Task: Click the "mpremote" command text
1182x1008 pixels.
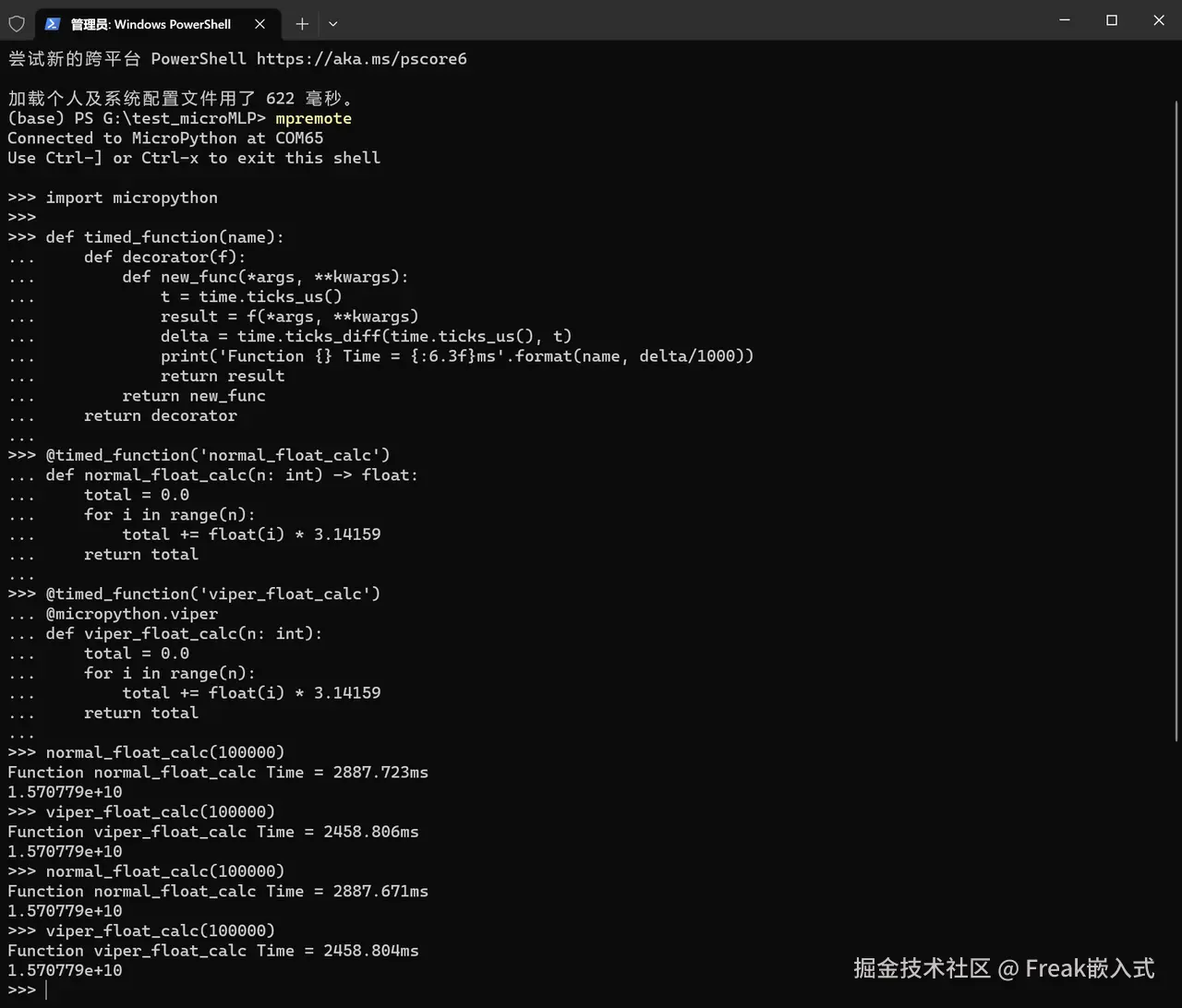Action: [313, 119]
